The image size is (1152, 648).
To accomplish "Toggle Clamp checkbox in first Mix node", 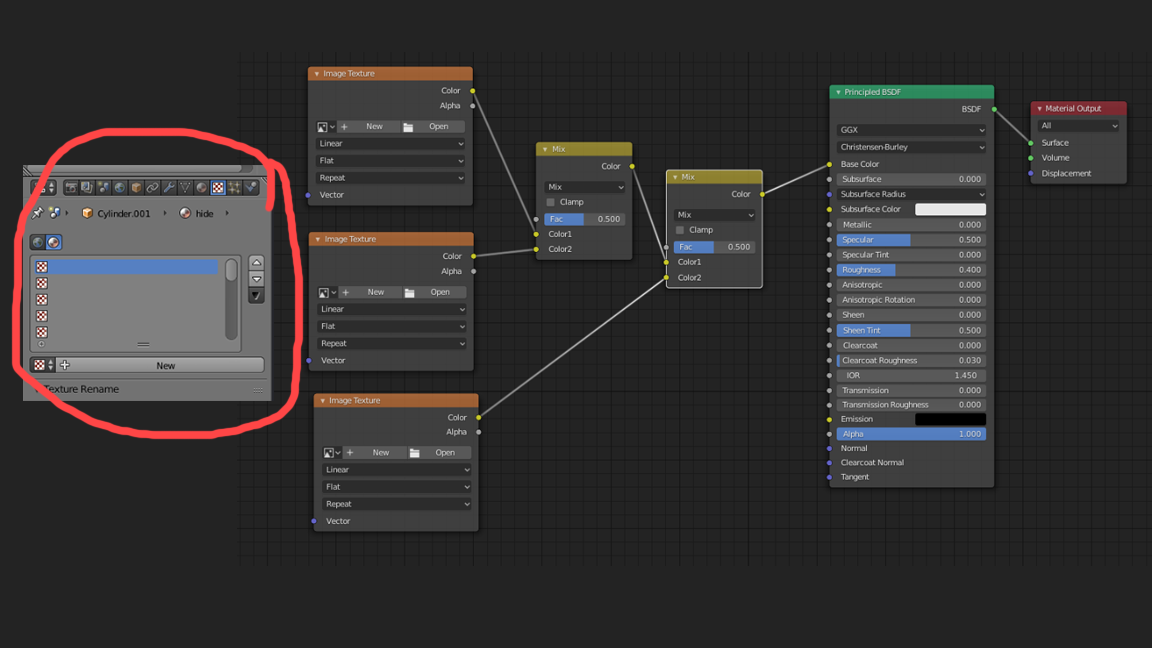I will pos(550,202).
